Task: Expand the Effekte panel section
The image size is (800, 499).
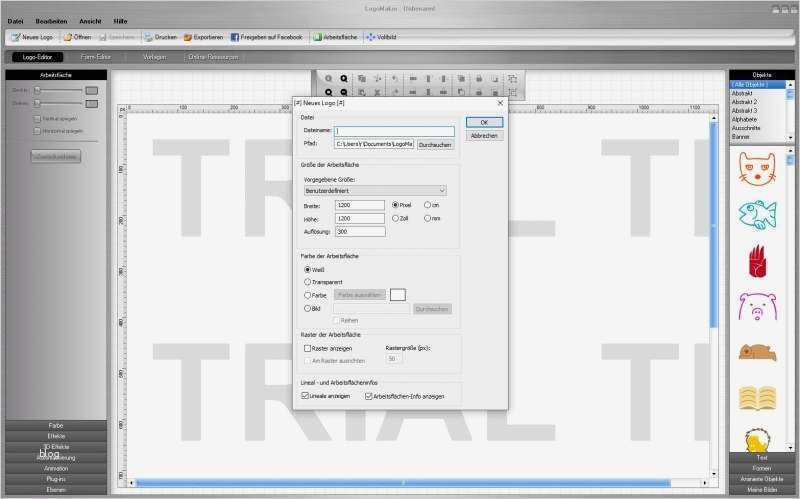Action: pos(56,436)
